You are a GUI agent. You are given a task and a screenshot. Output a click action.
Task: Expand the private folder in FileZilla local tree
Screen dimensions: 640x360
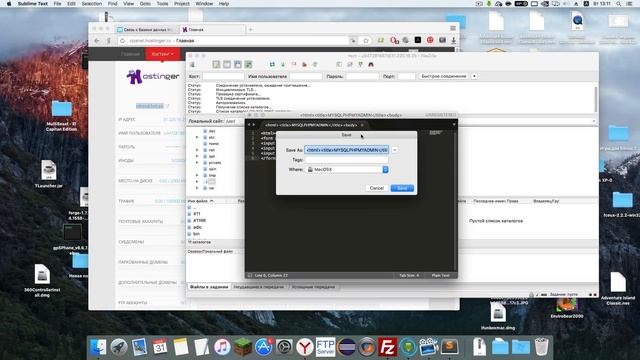(x=197, y=162)
